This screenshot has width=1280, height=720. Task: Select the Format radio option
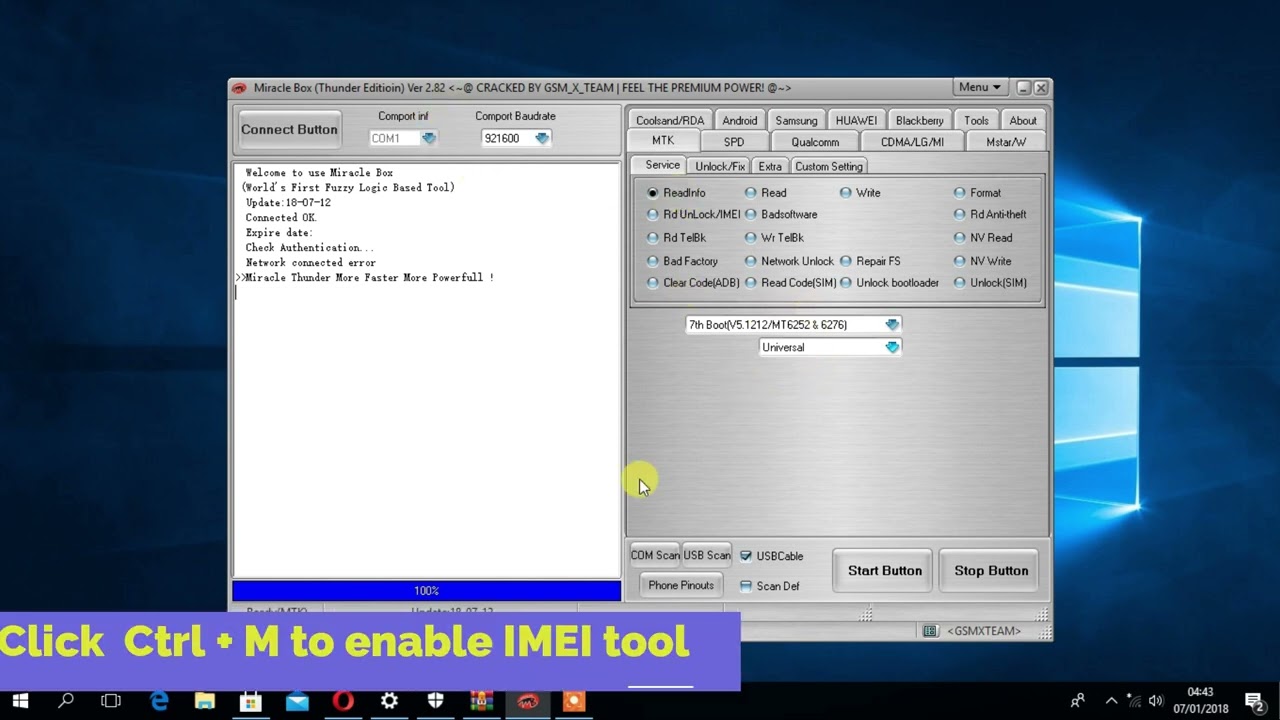click(x=959, y=192)
